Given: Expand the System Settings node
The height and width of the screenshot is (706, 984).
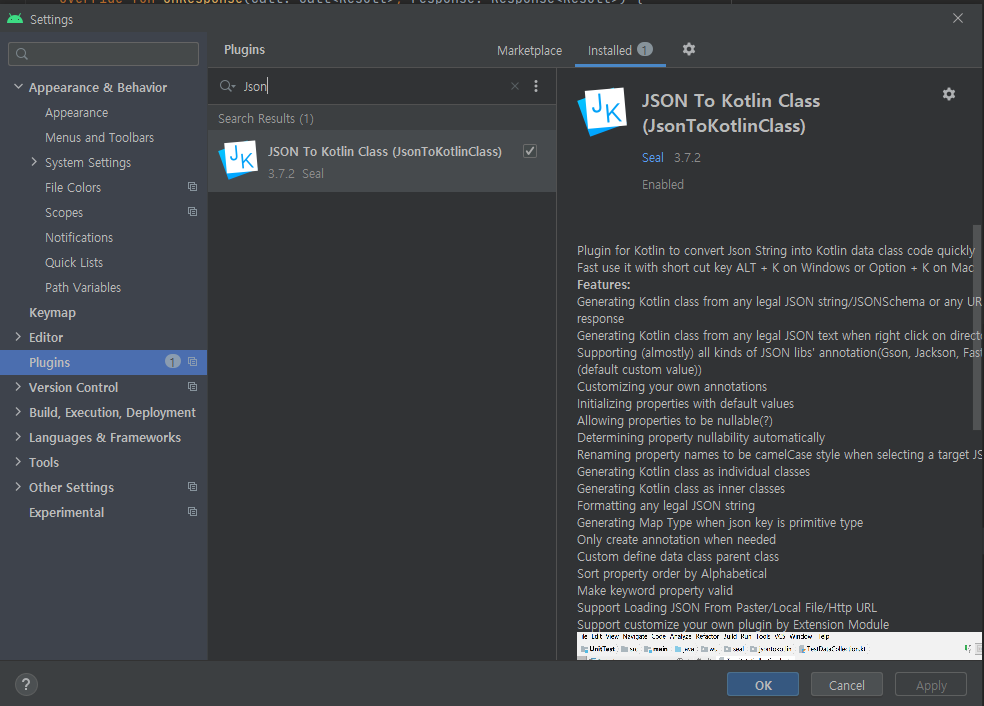Looking at the screenshot, I should [34, 162].
